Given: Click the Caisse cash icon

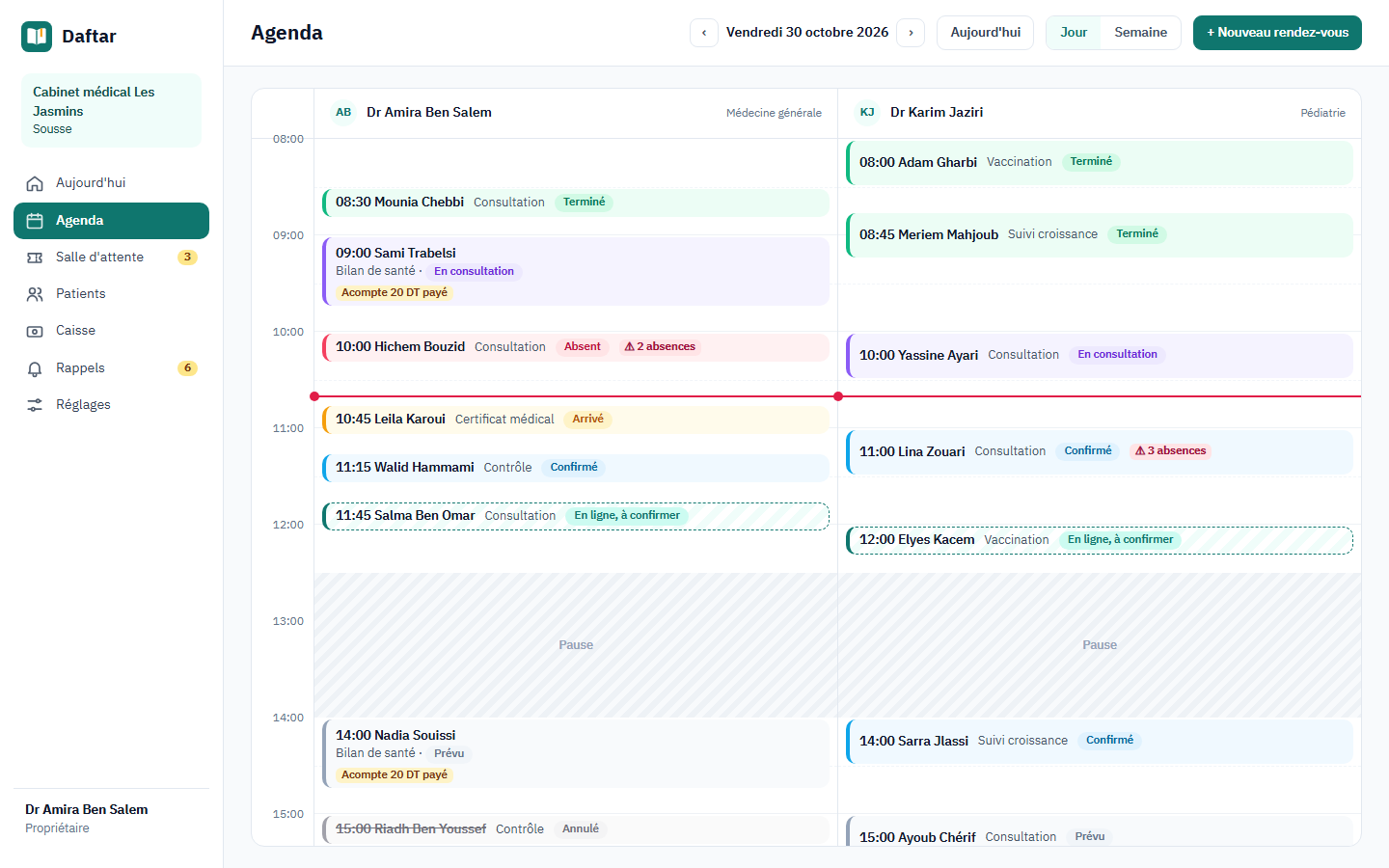Looking at the screenshot, I should pyautogui.click(x=35, y=331).
